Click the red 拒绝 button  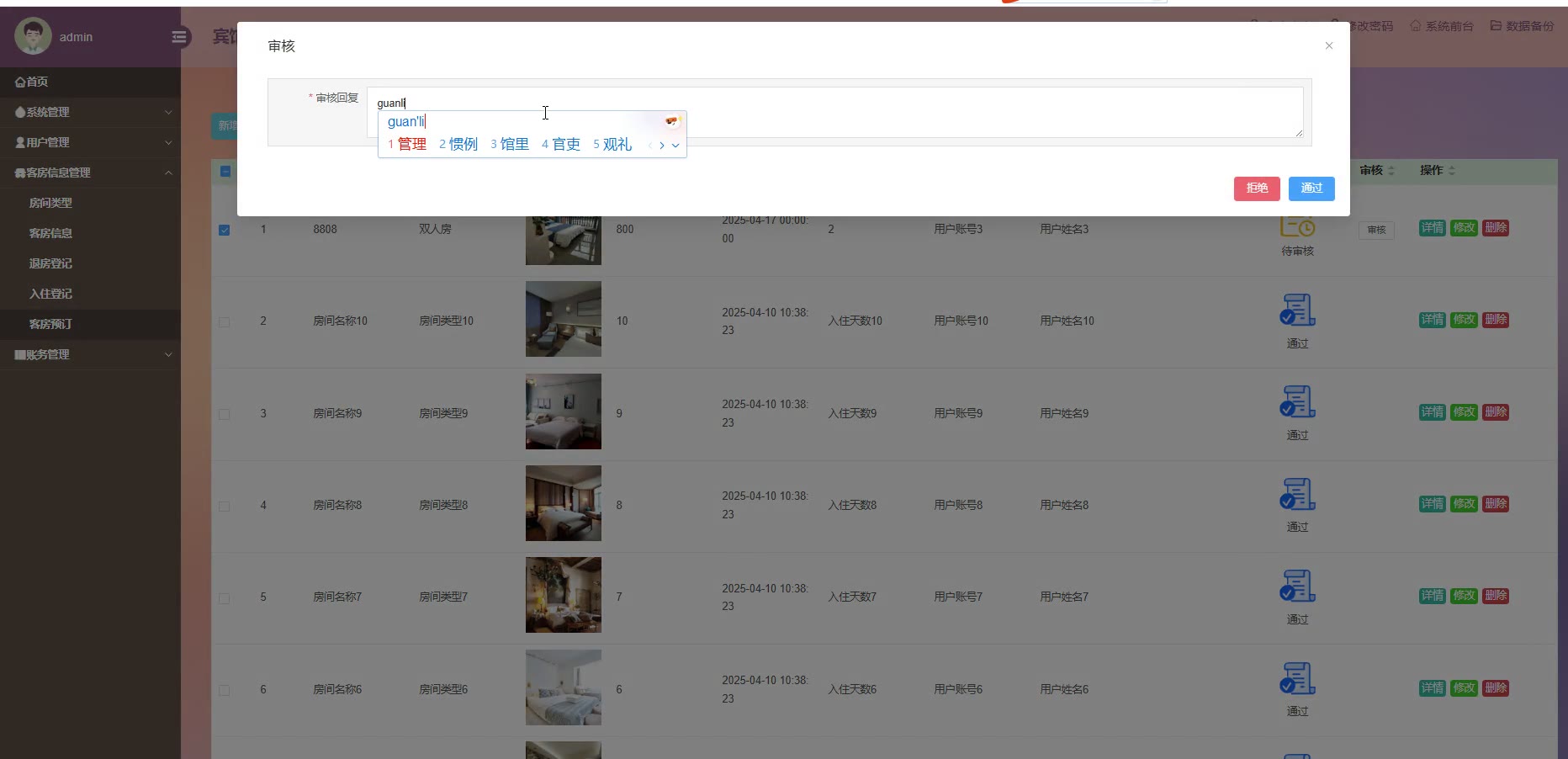coord(1256,188)
